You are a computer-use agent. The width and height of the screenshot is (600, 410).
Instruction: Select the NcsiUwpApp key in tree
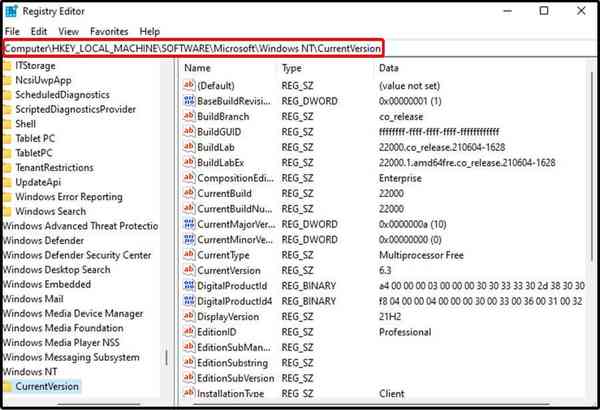(x=43, y=80)
